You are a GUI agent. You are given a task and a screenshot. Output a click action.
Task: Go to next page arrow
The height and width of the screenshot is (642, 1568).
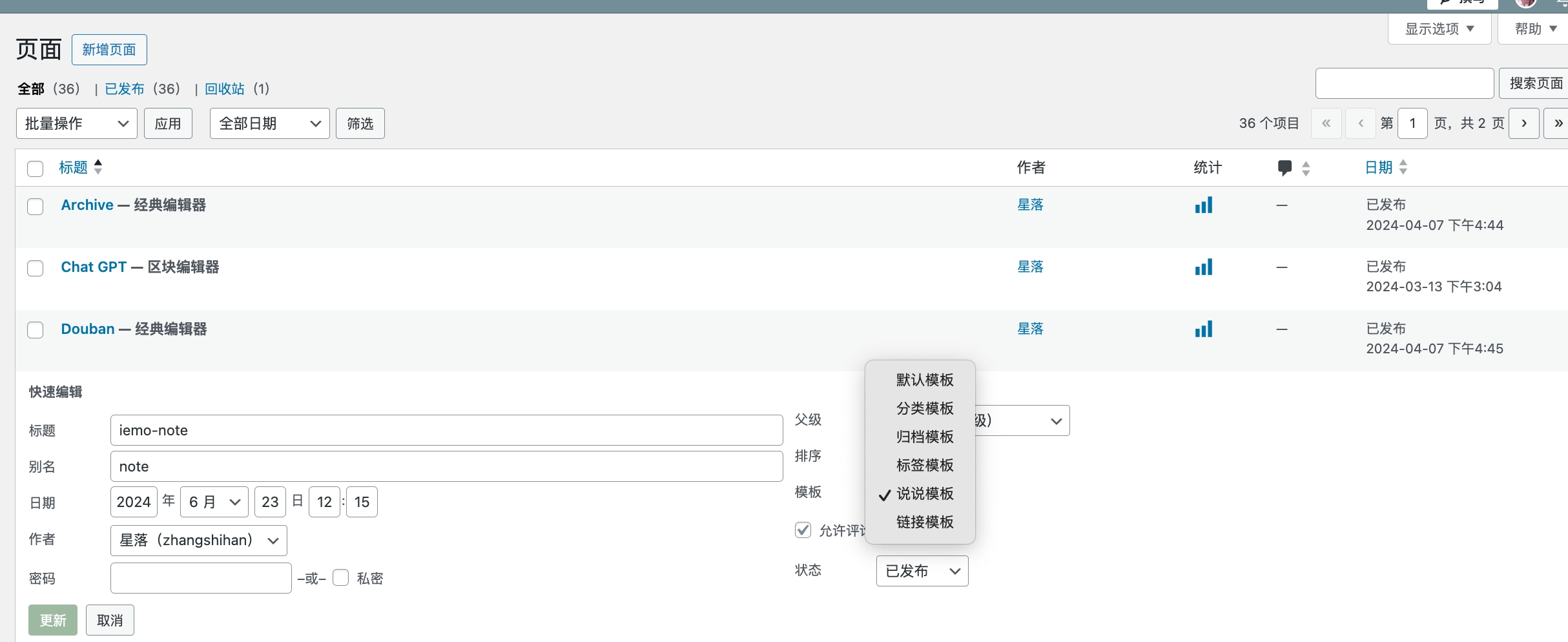click(1524, 123)
